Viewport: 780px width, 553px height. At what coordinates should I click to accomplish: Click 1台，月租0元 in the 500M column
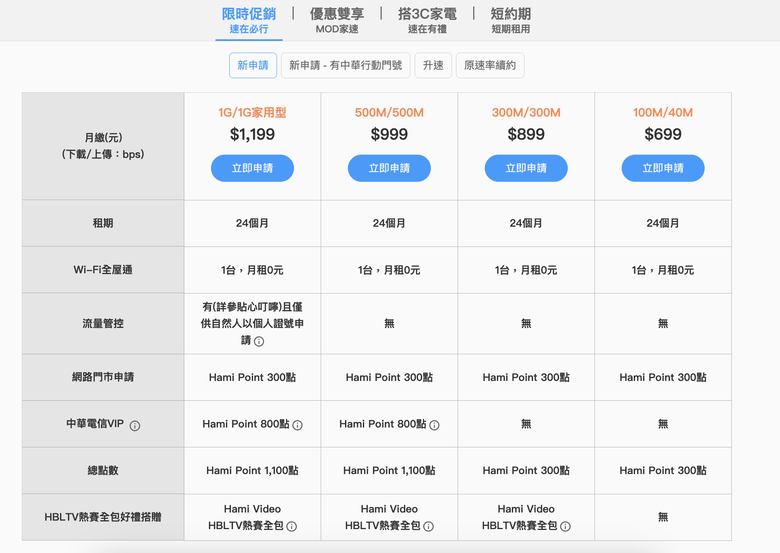tap(389, 270)
